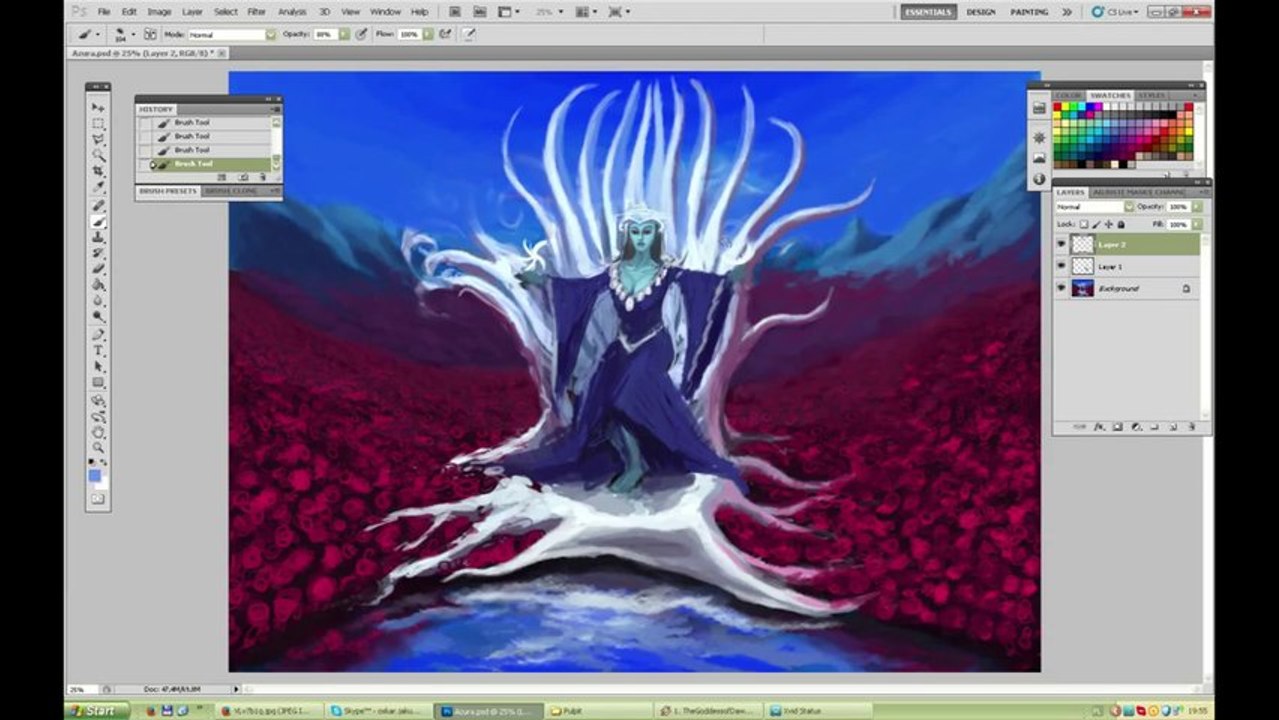1279x720 pixels.
Task: Select the Eyedropper tool
Action: [x=98, y=187]
